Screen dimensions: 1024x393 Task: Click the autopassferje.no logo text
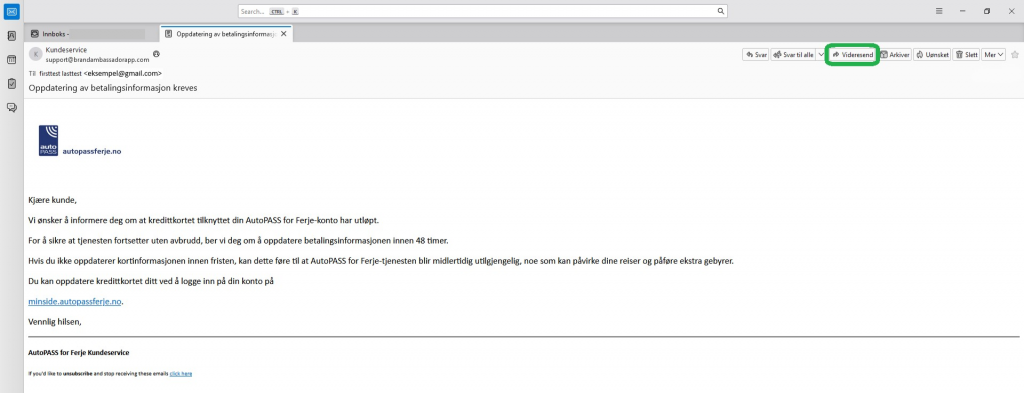[91, 151]
